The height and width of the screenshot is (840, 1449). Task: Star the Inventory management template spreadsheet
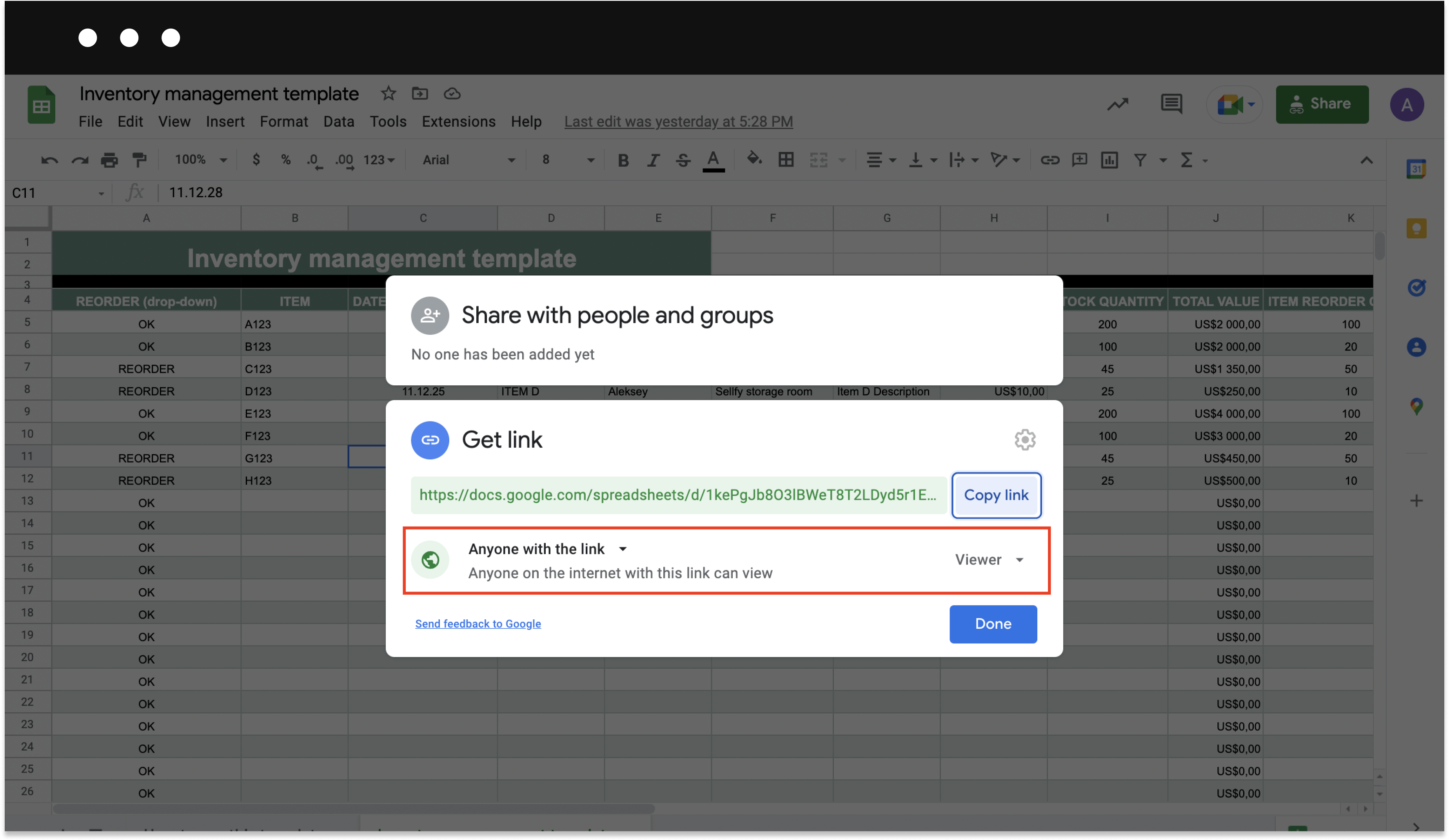[x=388, y=93]
